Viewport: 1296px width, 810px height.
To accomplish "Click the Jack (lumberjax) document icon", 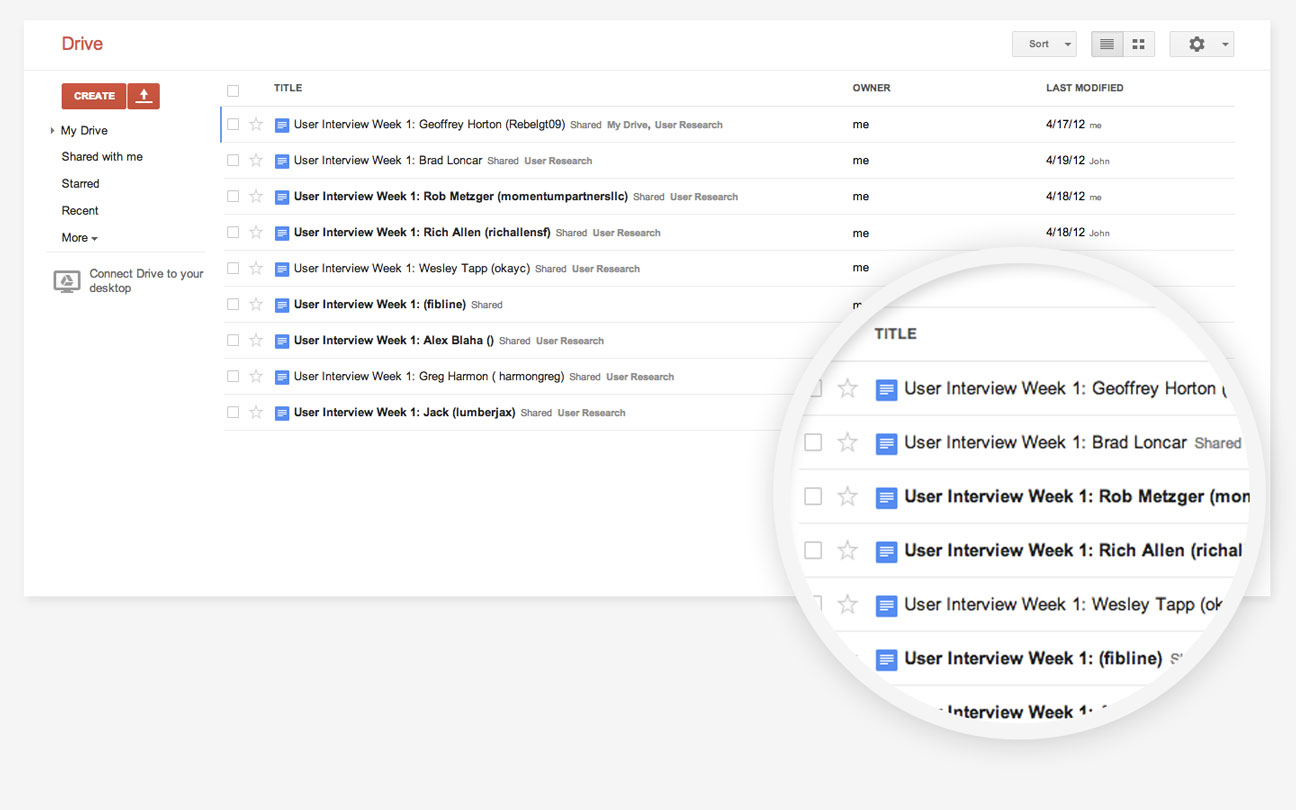I will (x=282, y=413).
